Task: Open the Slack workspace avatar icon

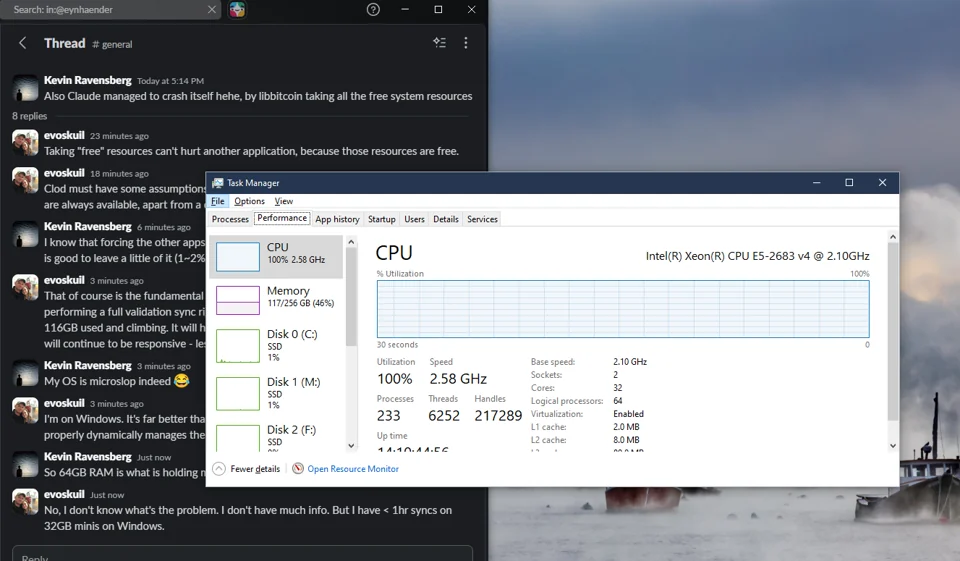Action: tap(238, 9)
